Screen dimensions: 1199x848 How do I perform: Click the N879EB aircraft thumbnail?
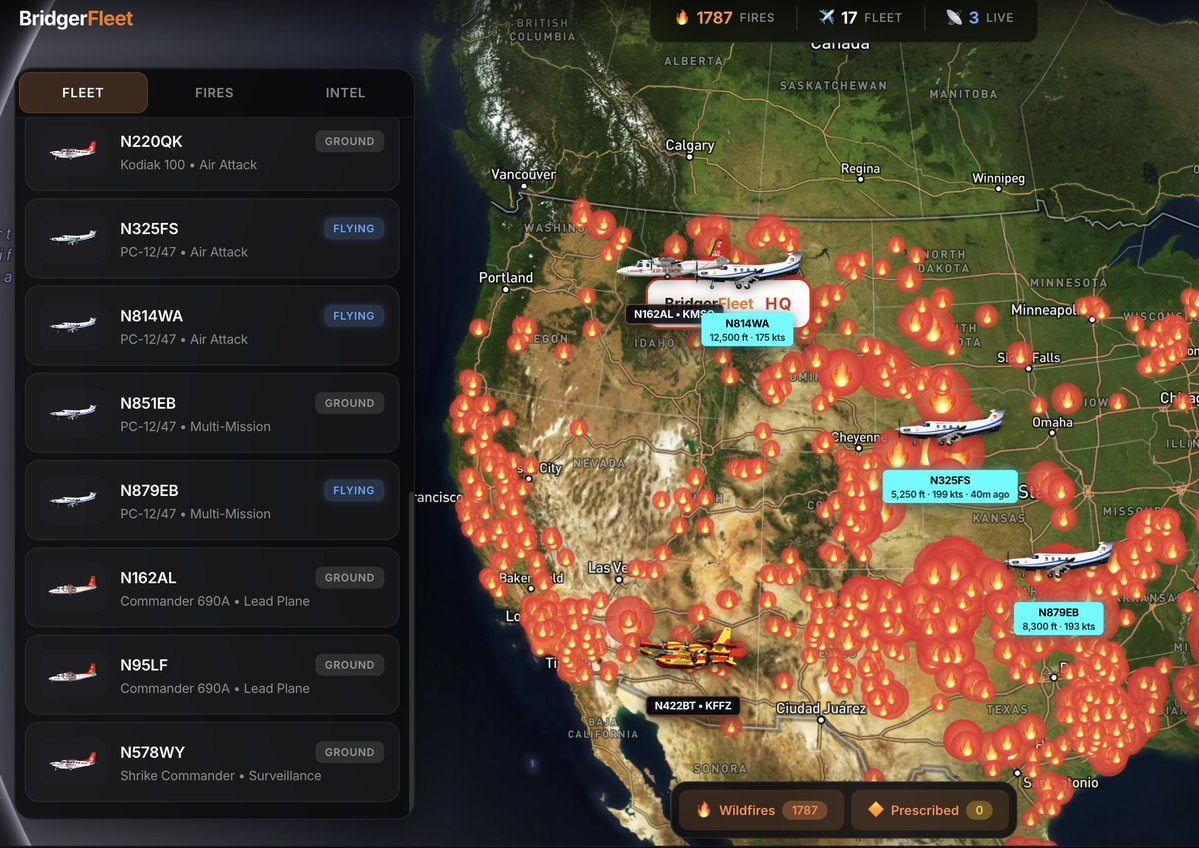[x=73, y=499]
